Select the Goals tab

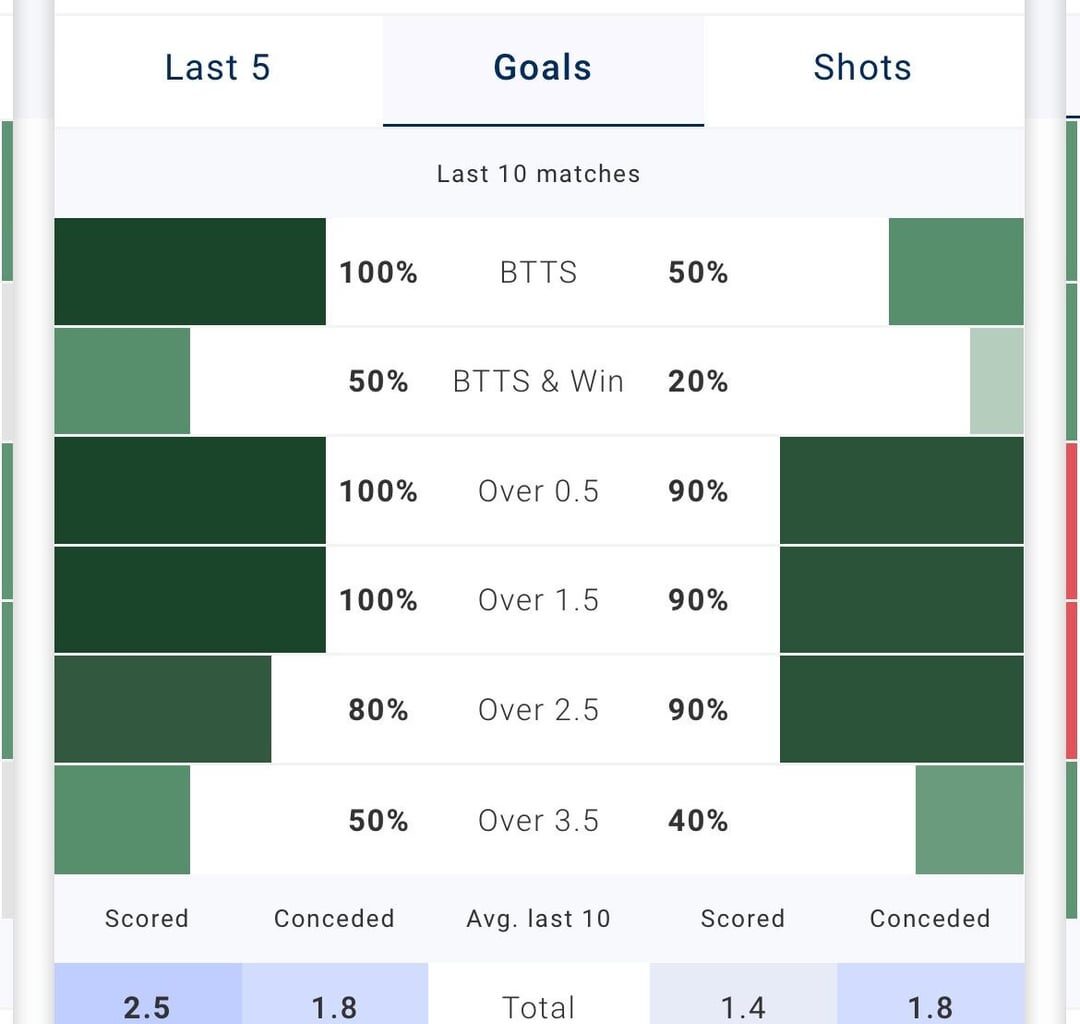pos(543,69)
